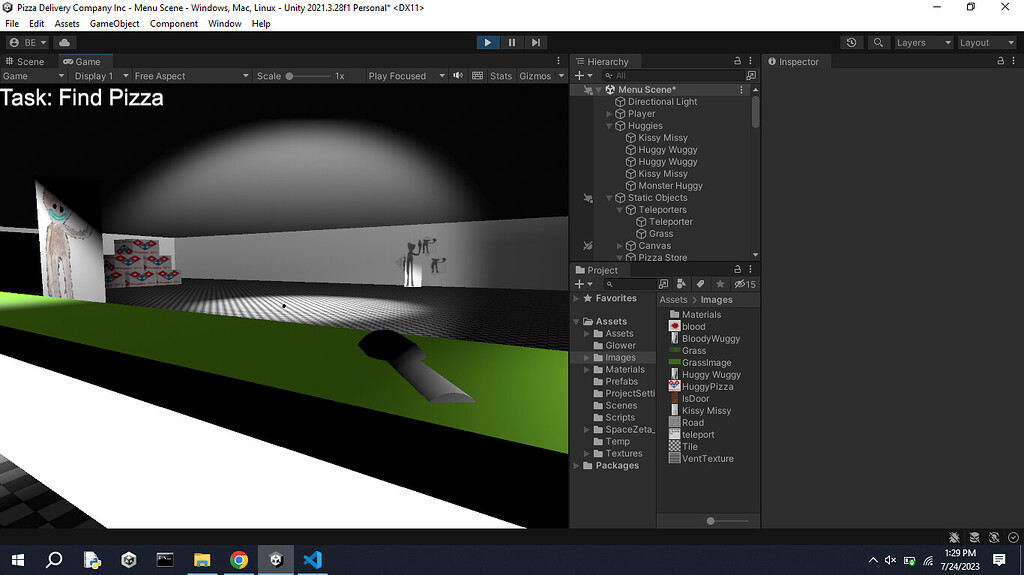Open the Gizmos dropdown arrow

561,76
